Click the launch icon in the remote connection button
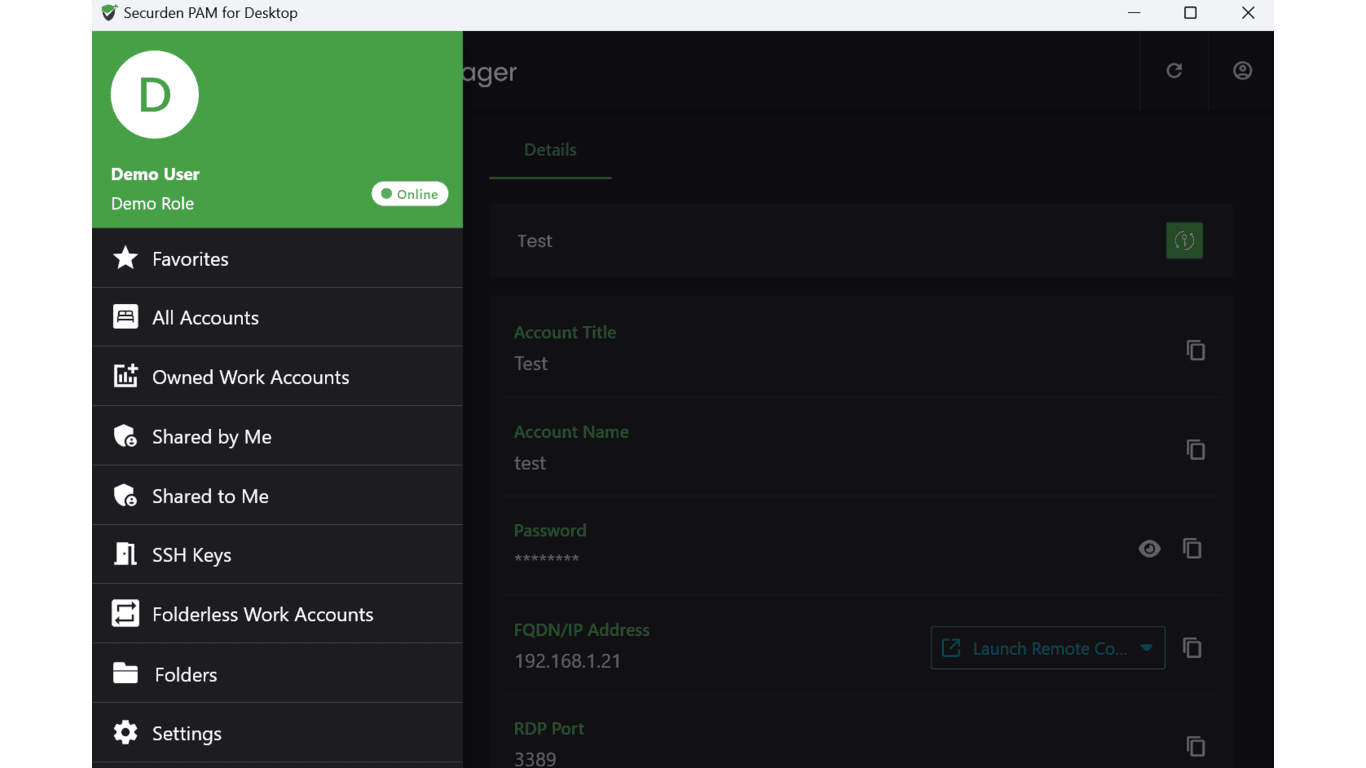Image resolution: width=1366 pixels, height=768 pixels. (x=951, y=648)
